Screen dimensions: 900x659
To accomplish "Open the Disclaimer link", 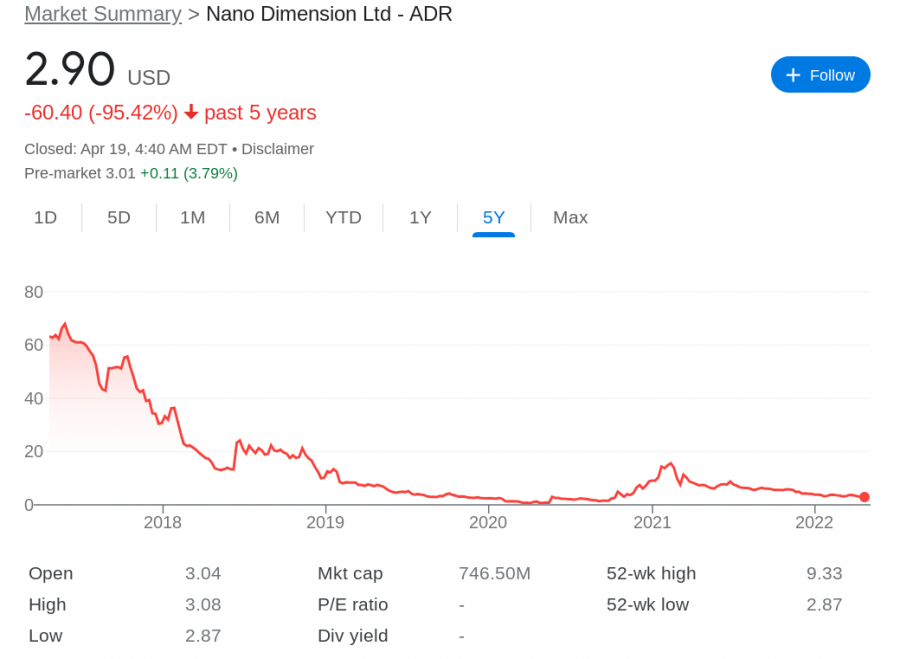I will (278, 149).
